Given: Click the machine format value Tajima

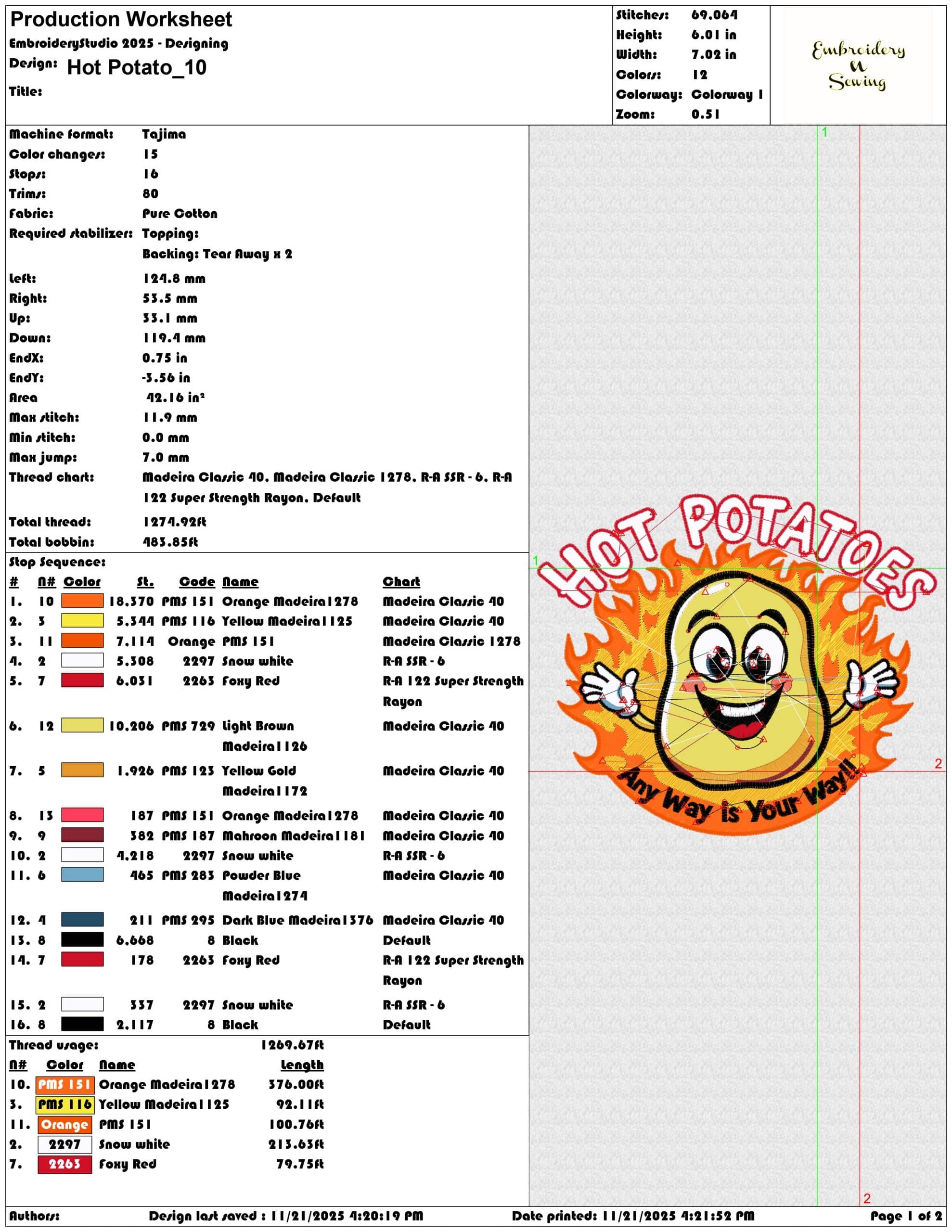Looking at the screenshot, I should point(164,134).
